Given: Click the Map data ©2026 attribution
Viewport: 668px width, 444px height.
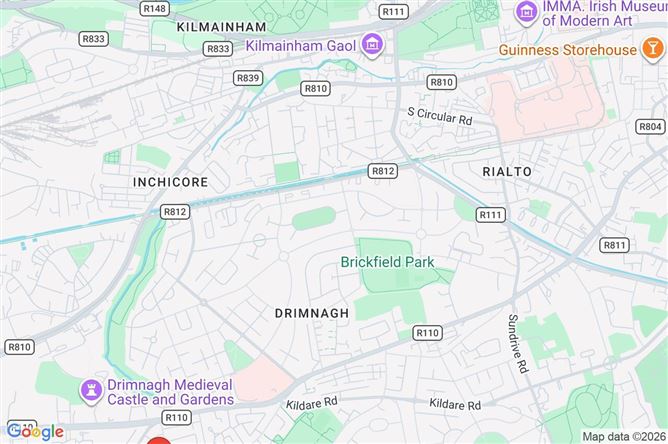Looking at the screenshot, I should click(624, 436).
